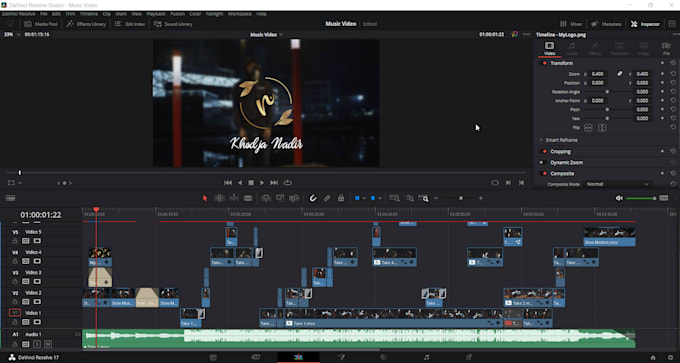Open the Metadata panel
The height and width of the screenshot is (363, 680).
click(x=606, y=24)
